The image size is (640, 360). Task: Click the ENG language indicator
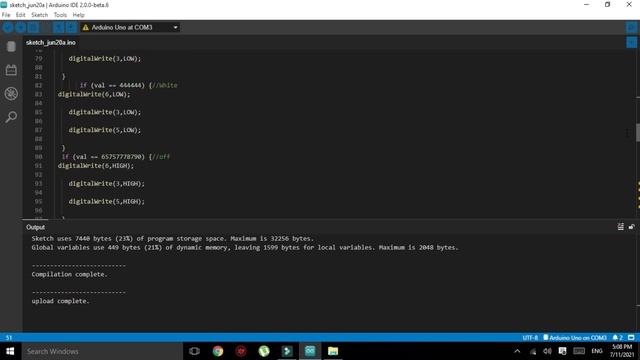coord(597,351)
